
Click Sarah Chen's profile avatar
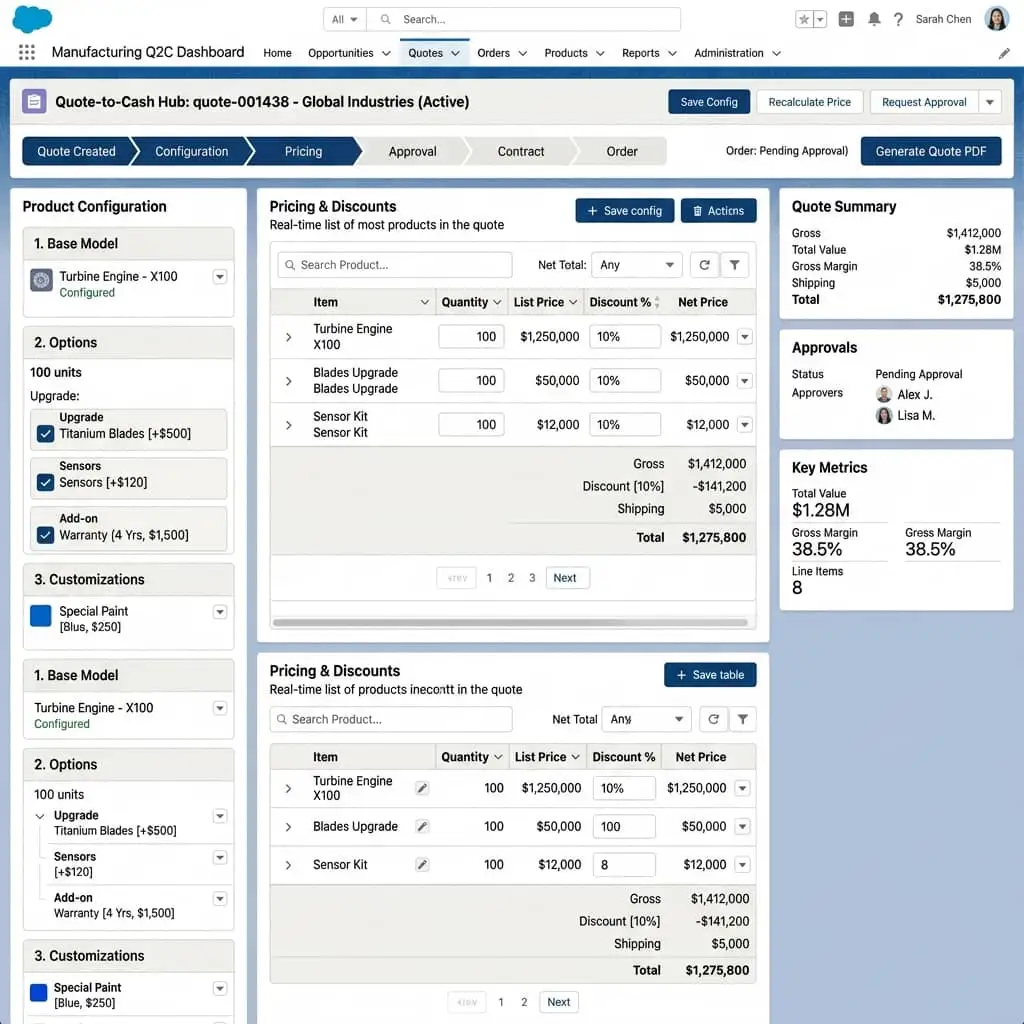[x=997, y=19]
